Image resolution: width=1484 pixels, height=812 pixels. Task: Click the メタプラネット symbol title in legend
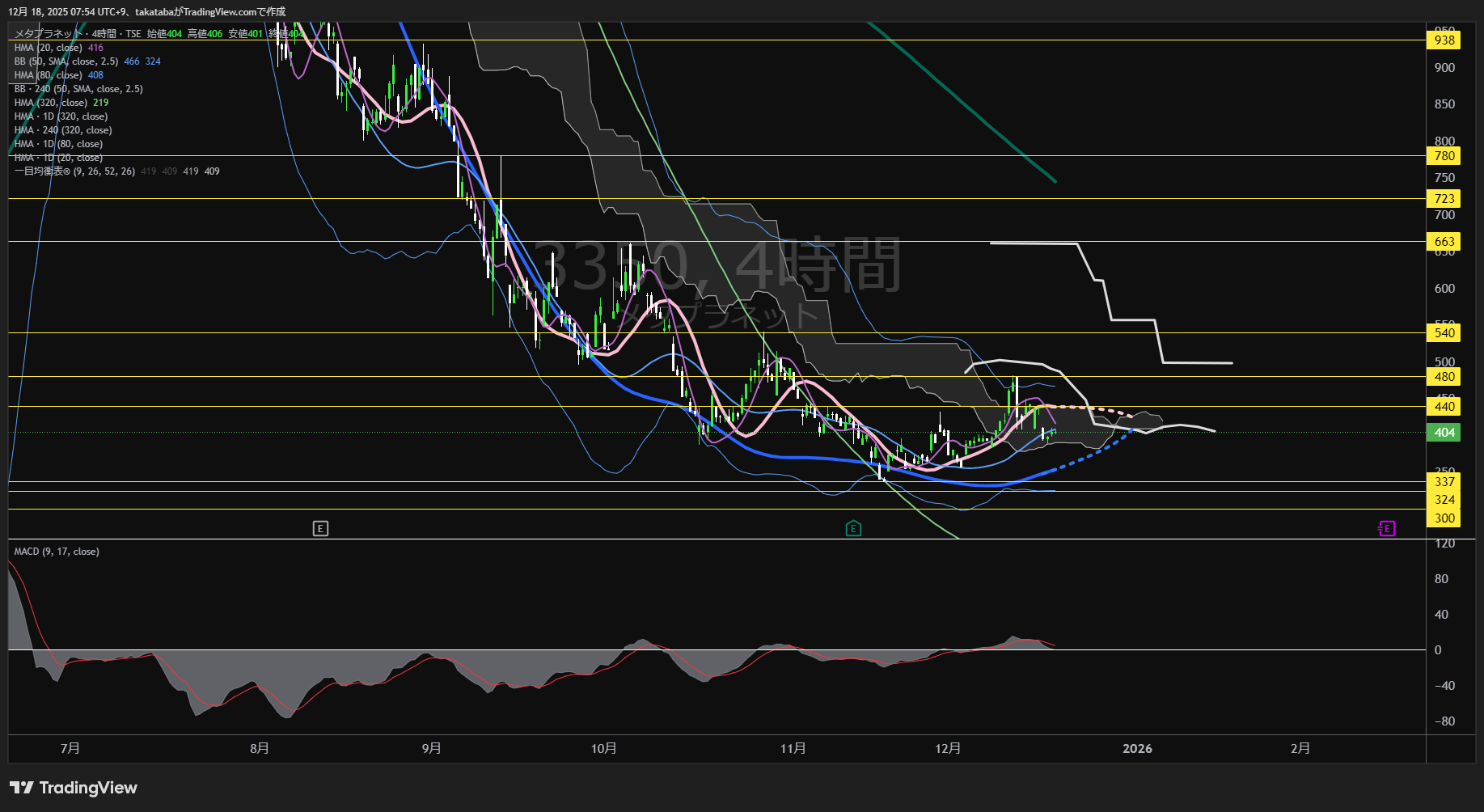[x=49, y=34]
